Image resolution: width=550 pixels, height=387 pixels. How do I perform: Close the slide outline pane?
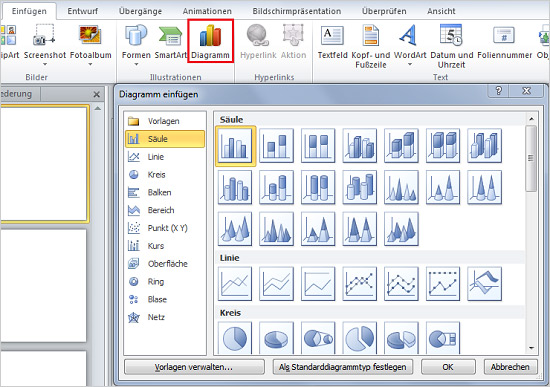[x=96, y=94]
